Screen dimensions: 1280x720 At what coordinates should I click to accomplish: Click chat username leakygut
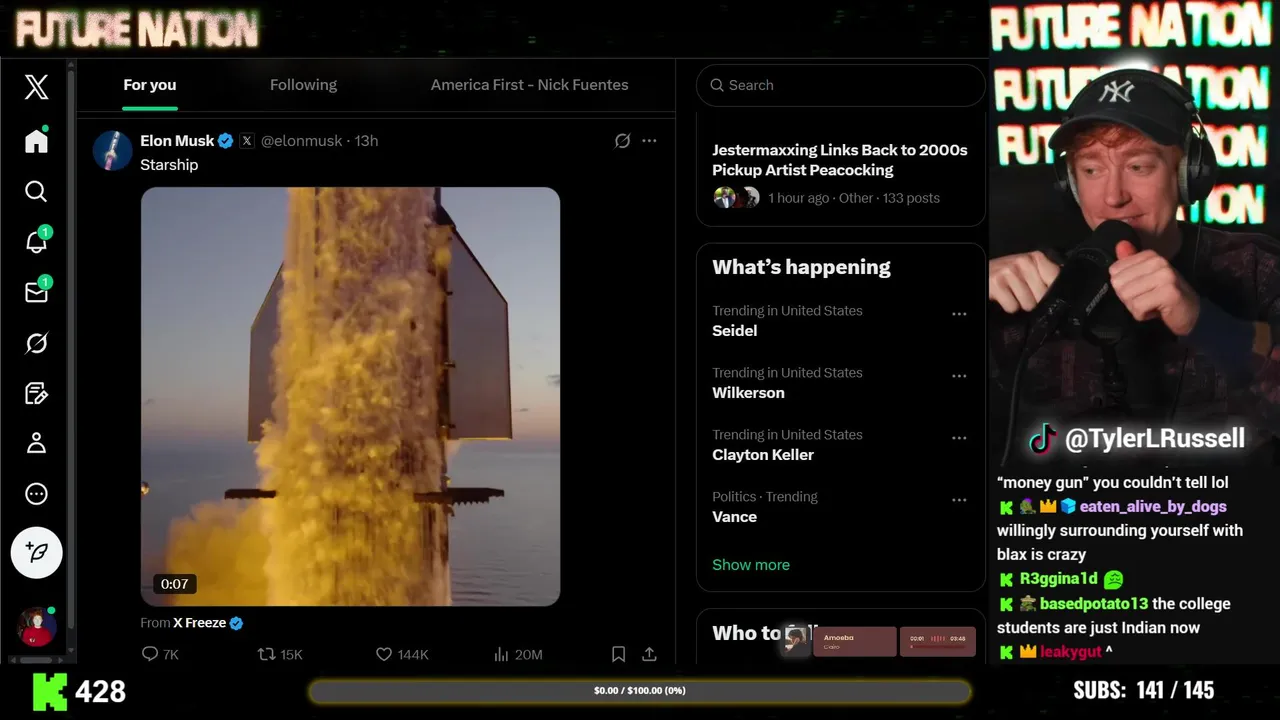click(x=1070, y=652)
